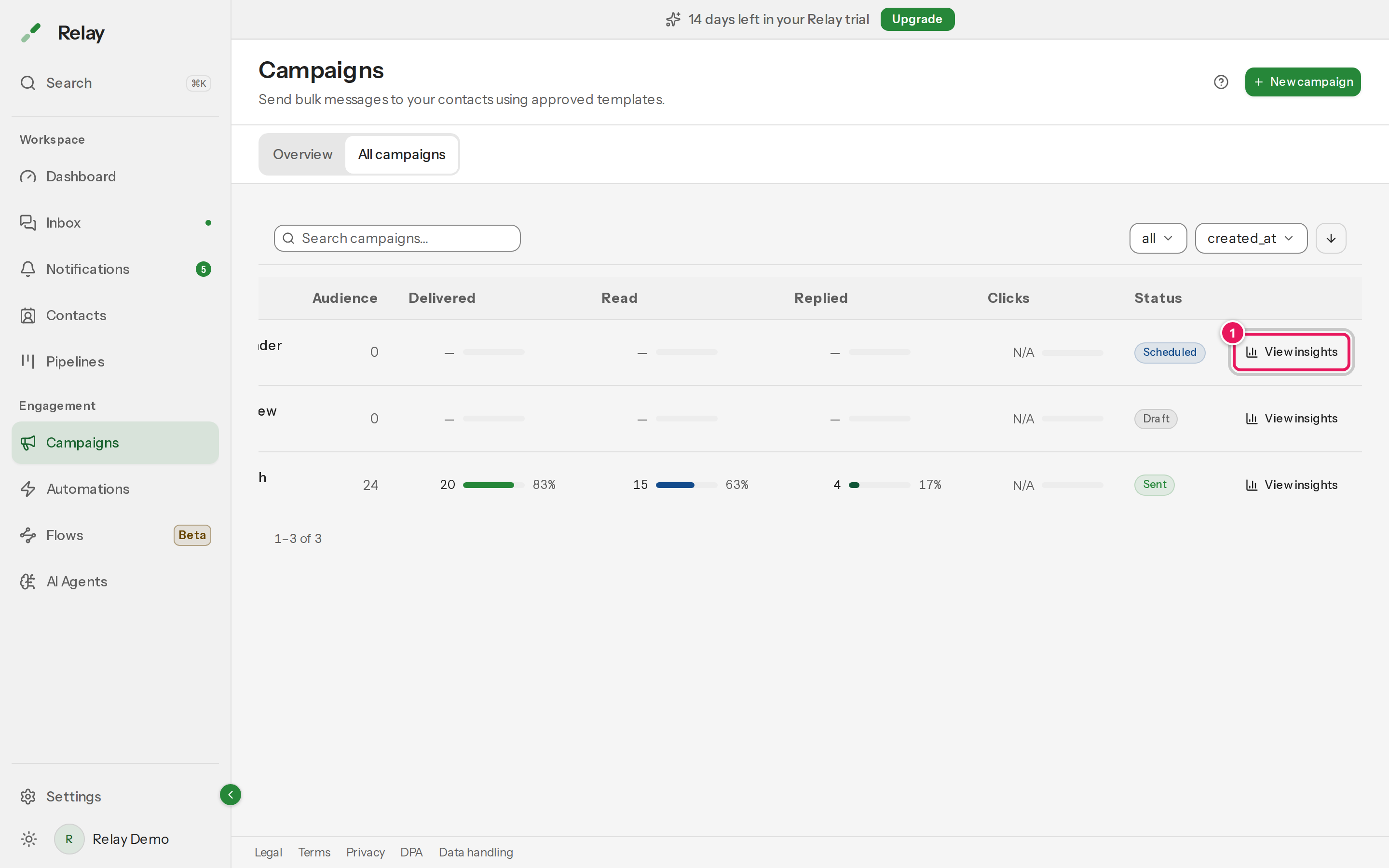Image resolution: width=1389 pixels, height=868 pixels.
Task: Open Settings in the sidebar
Action: tap(115, 796)
